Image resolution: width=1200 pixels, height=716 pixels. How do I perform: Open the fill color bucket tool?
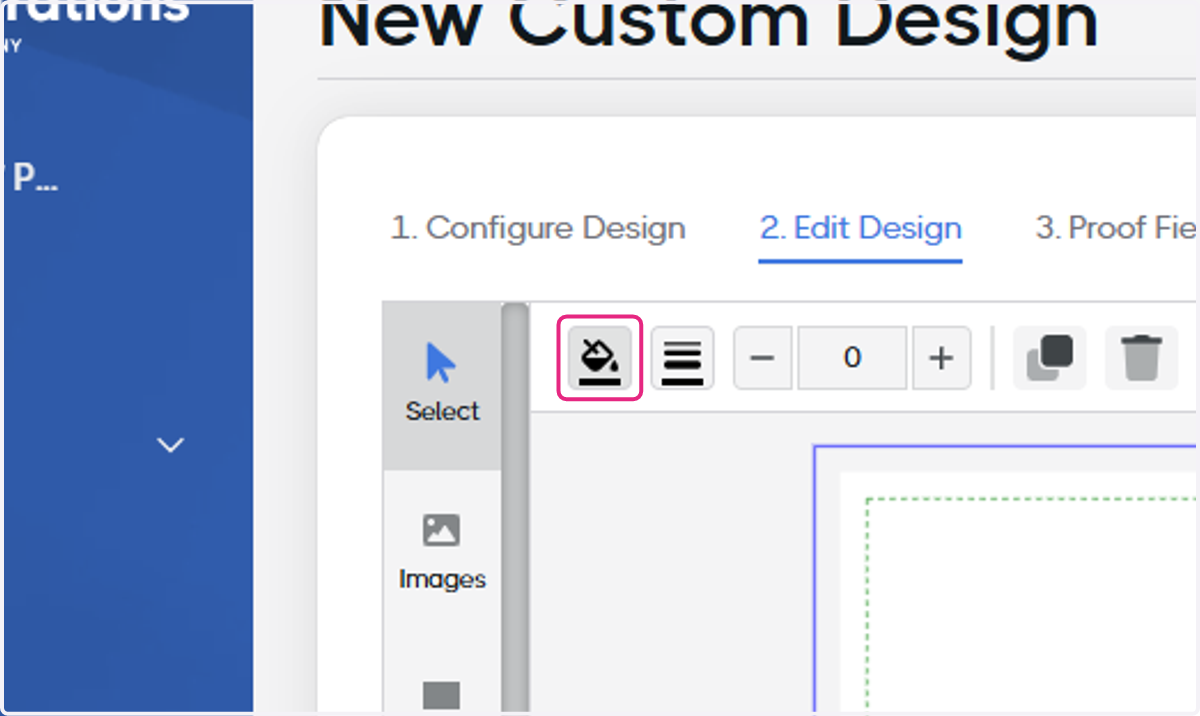[600, 358]
